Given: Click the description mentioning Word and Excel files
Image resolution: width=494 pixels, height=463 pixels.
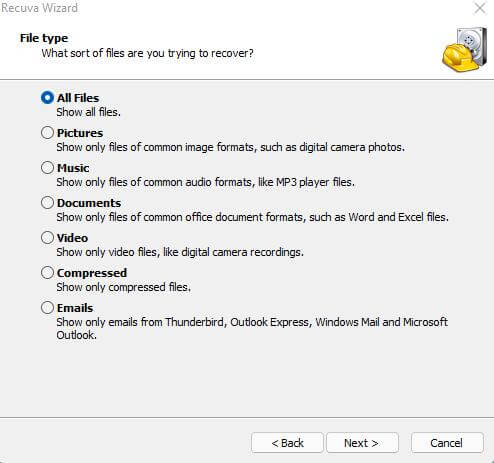Looking at the screenshot, I should (x=252, y=217).
